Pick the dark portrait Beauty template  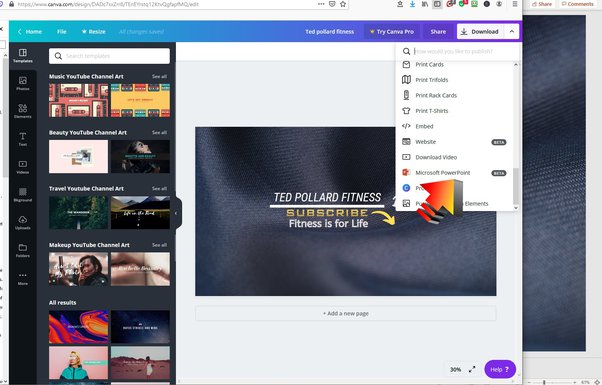pos(140,157)
